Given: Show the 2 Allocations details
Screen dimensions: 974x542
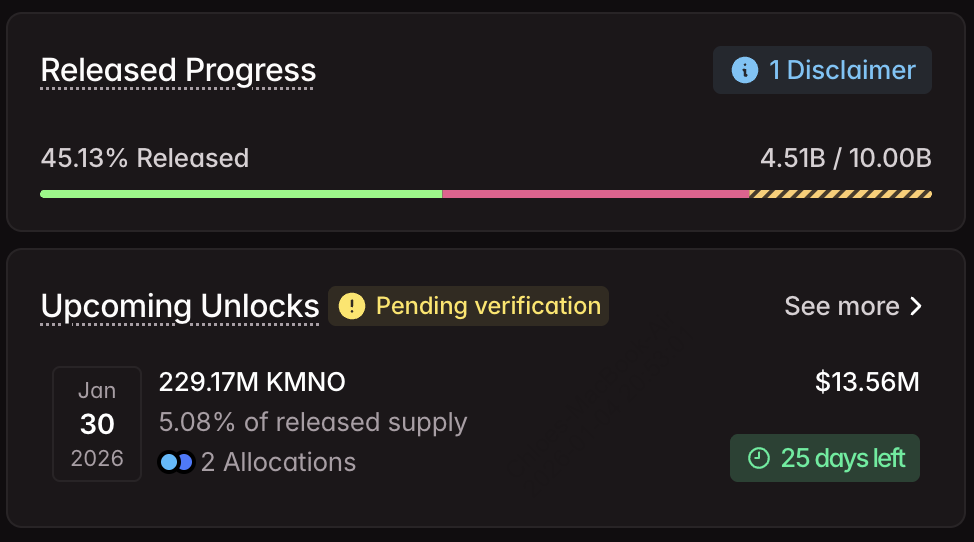Looking at the screenshot, I should (x=278, y=462).
